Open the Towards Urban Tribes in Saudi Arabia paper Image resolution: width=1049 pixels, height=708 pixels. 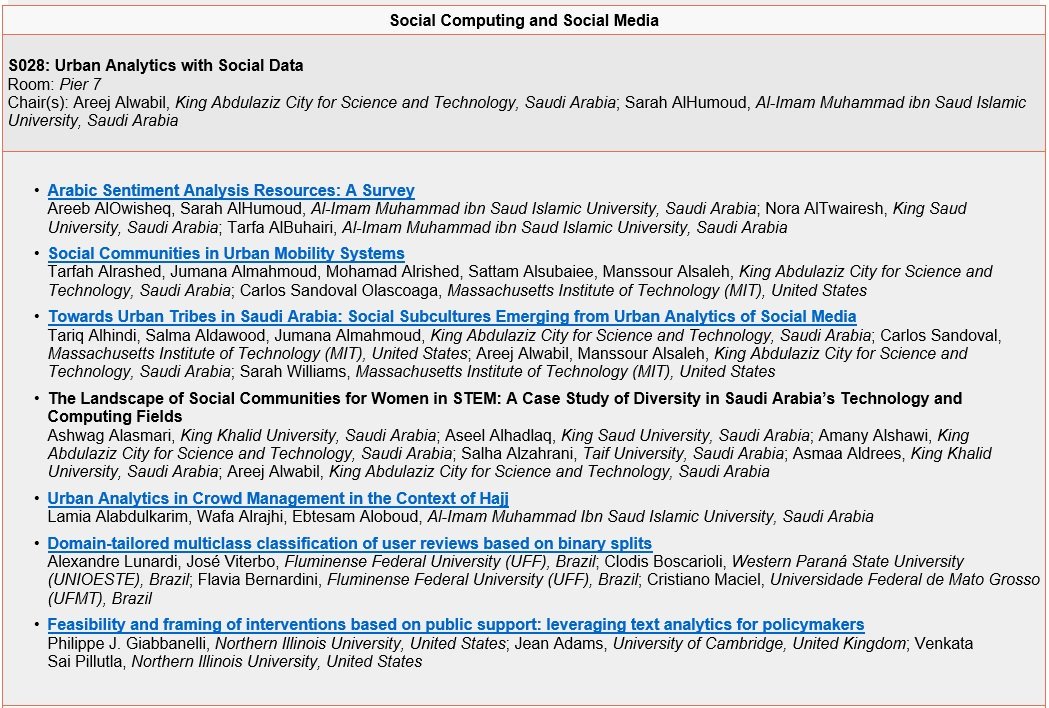point(453,316)
